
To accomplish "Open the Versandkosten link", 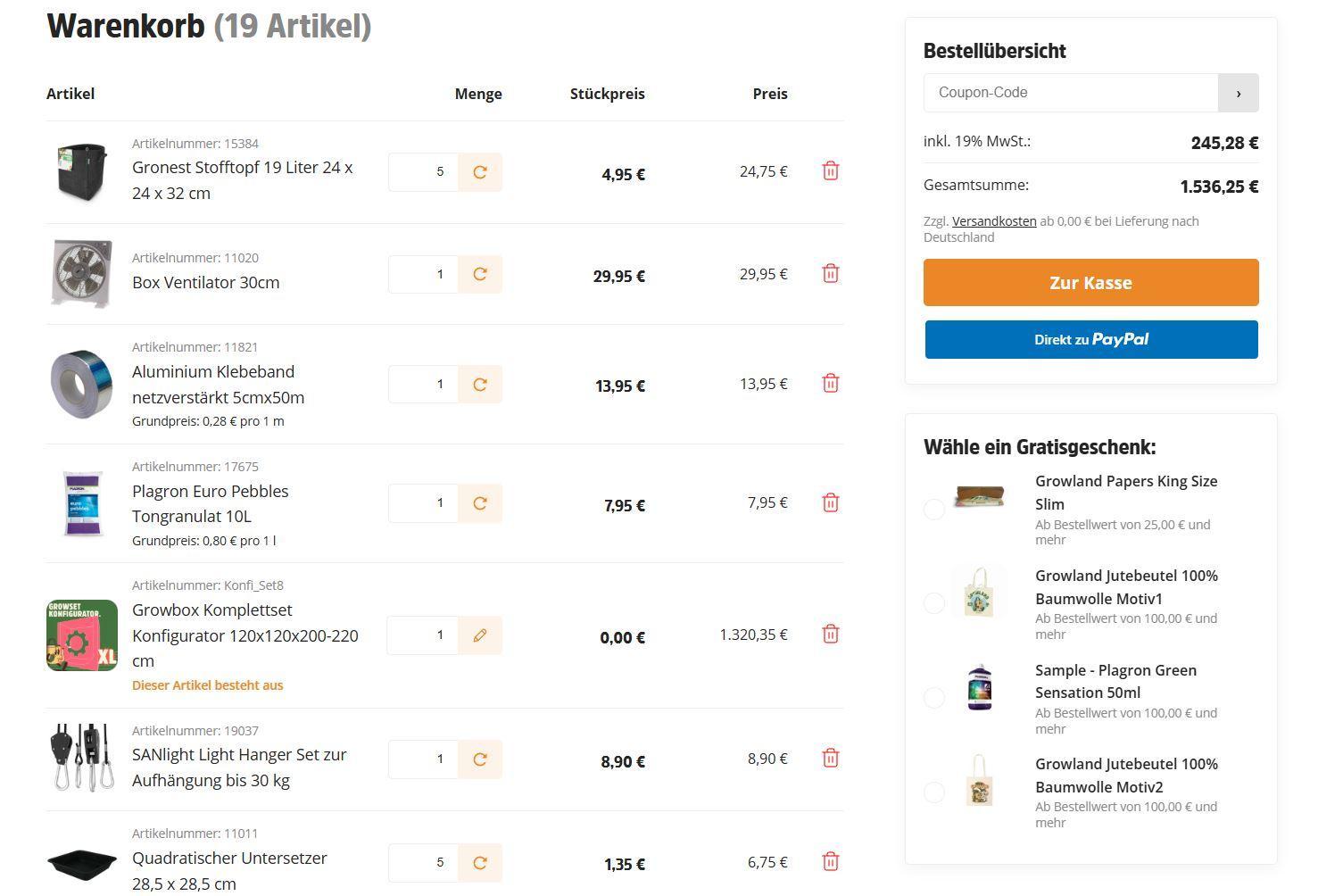I will tap(994, 221).
